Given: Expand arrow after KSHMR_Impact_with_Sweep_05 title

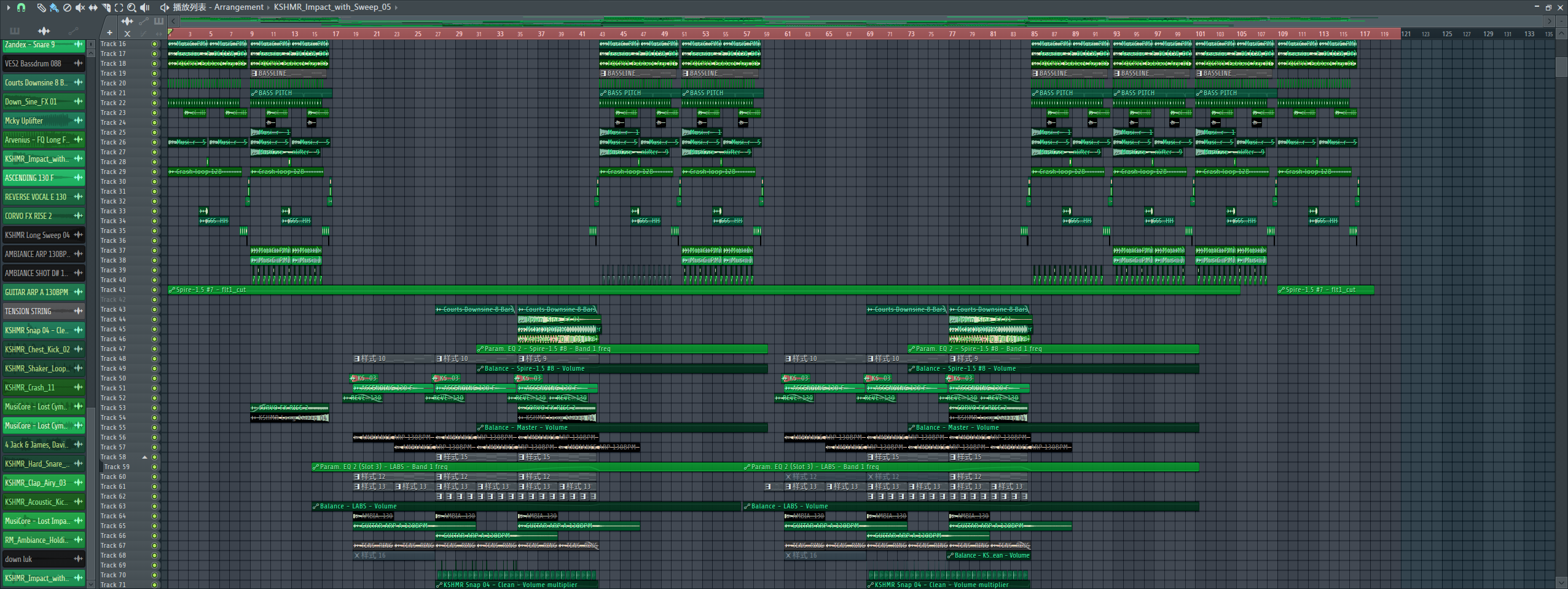Looking at the screenshot, I should (x=396, y=7).
